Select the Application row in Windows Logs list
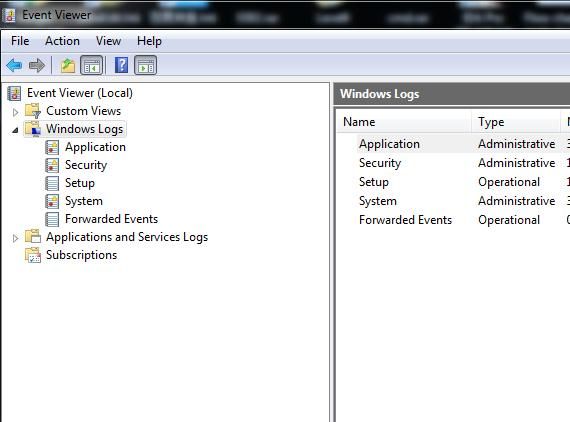This screenshot has height=422, width=570. tap(453, 144)
